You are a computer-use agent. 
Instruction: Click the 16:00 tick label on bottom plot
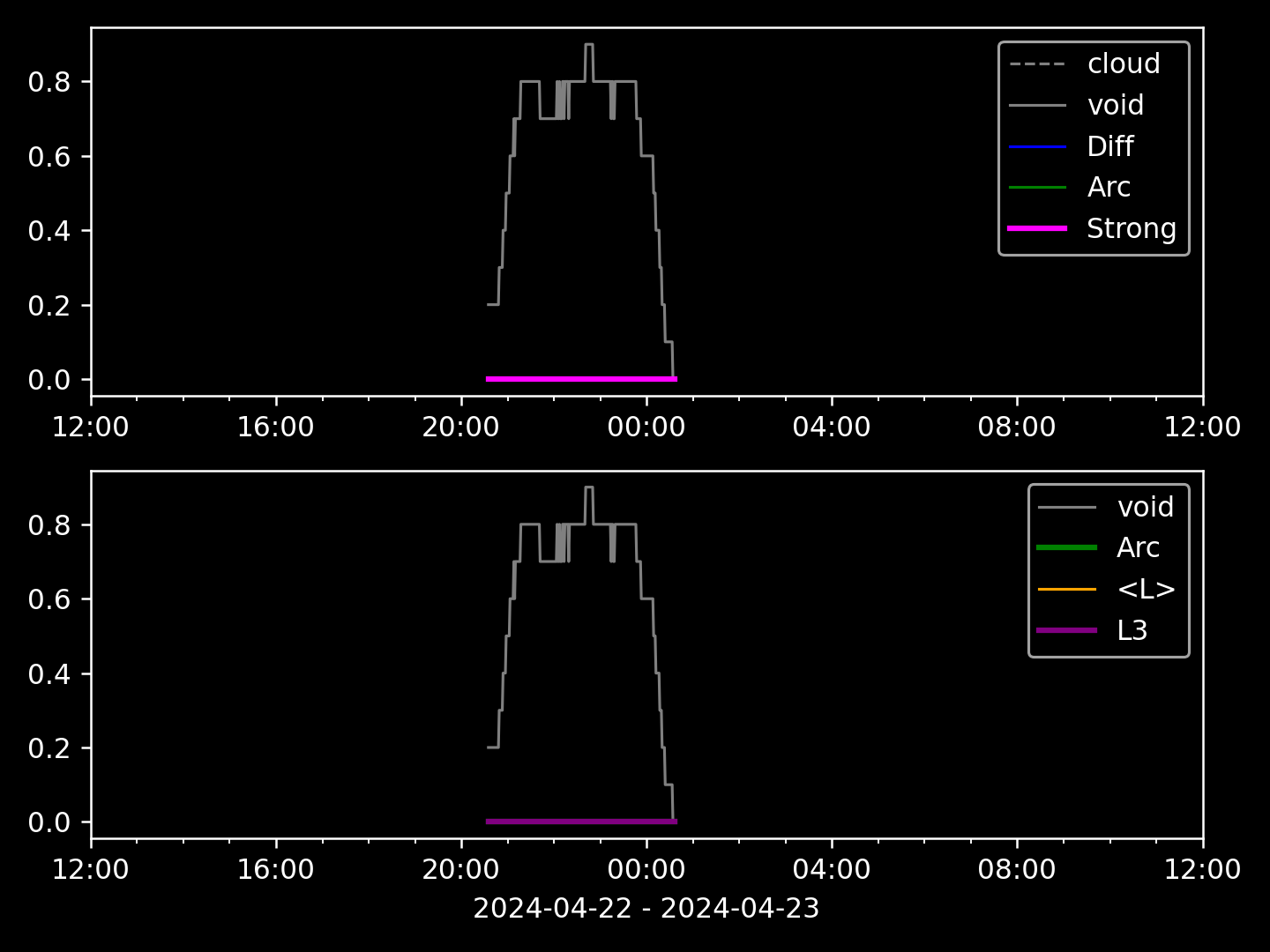(x=275, y=870)
